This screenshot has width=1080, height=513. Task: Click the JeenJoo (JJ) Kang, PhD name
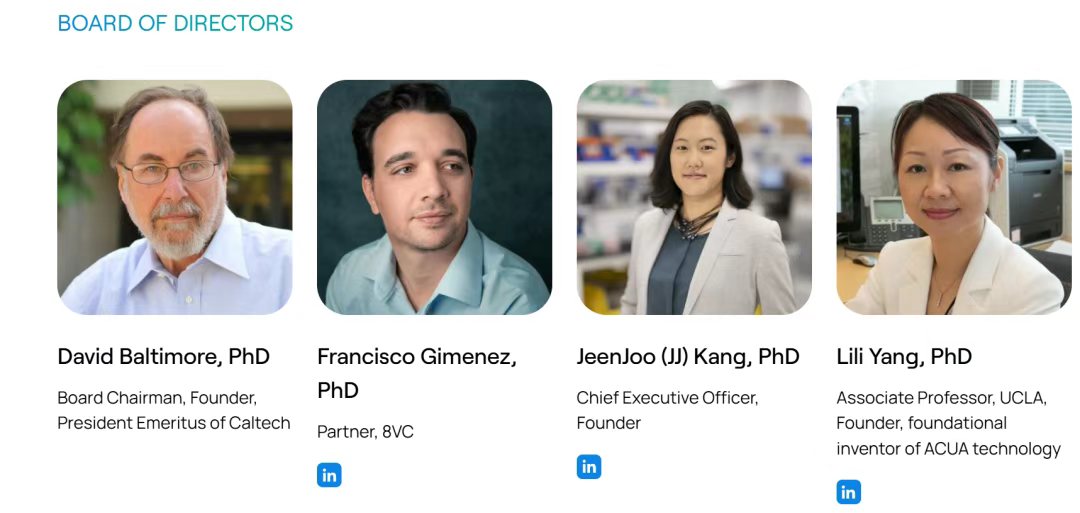688,357
